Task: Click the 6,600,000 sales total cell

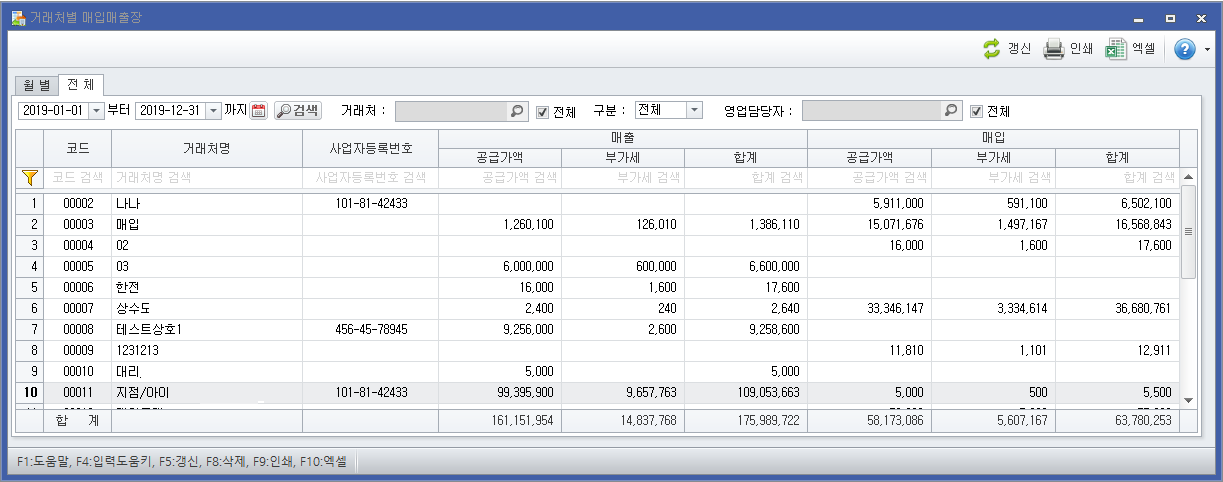Action: click(x=746, y=266)
